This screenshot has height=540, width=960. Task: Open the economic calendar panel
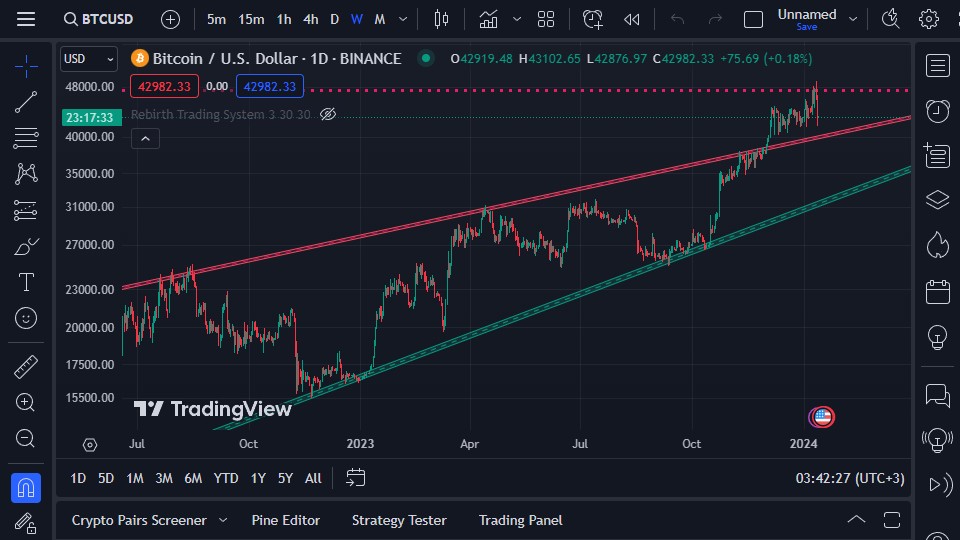(x=937, y=291)
